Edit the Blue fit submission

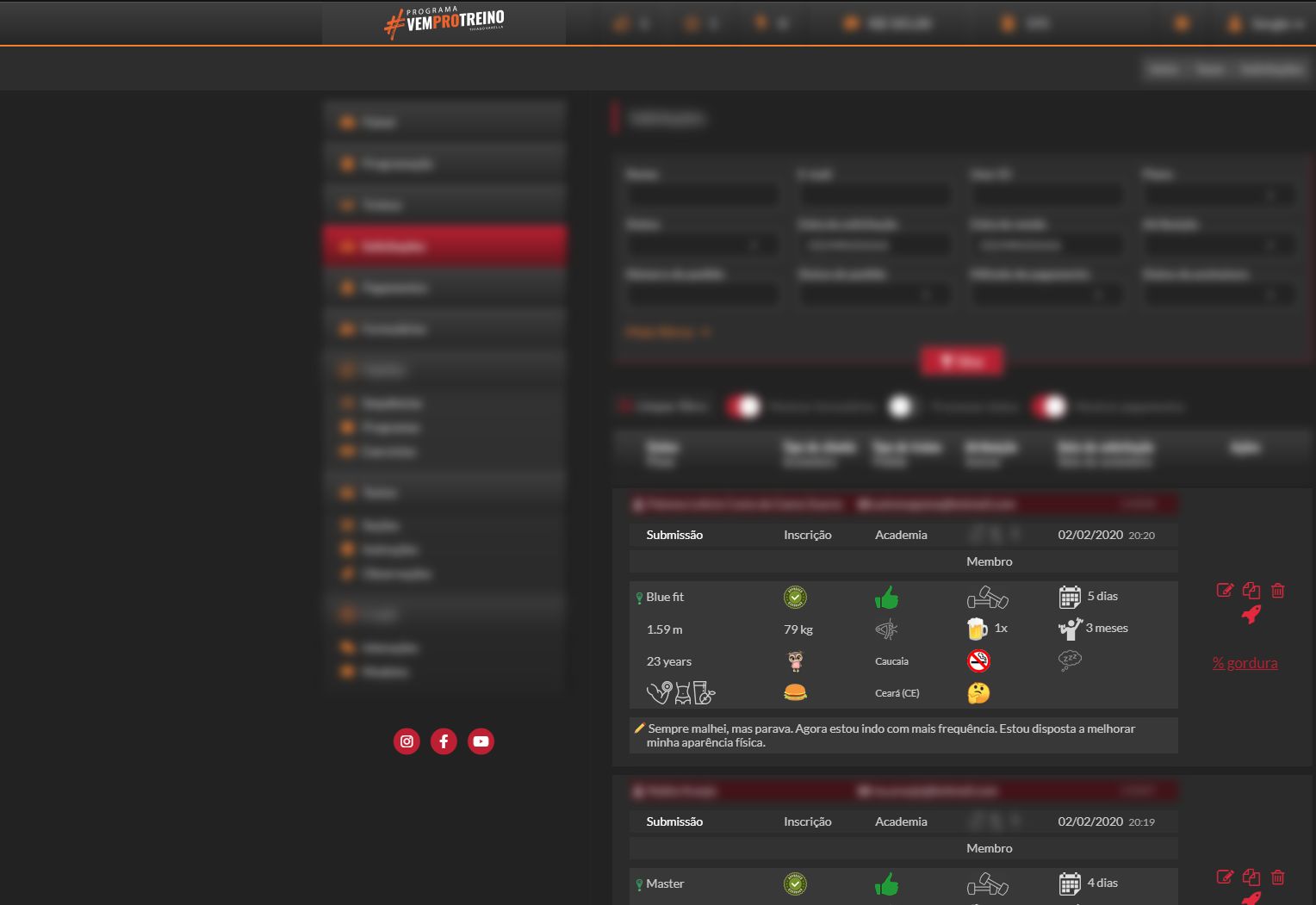pos(1225,590)
